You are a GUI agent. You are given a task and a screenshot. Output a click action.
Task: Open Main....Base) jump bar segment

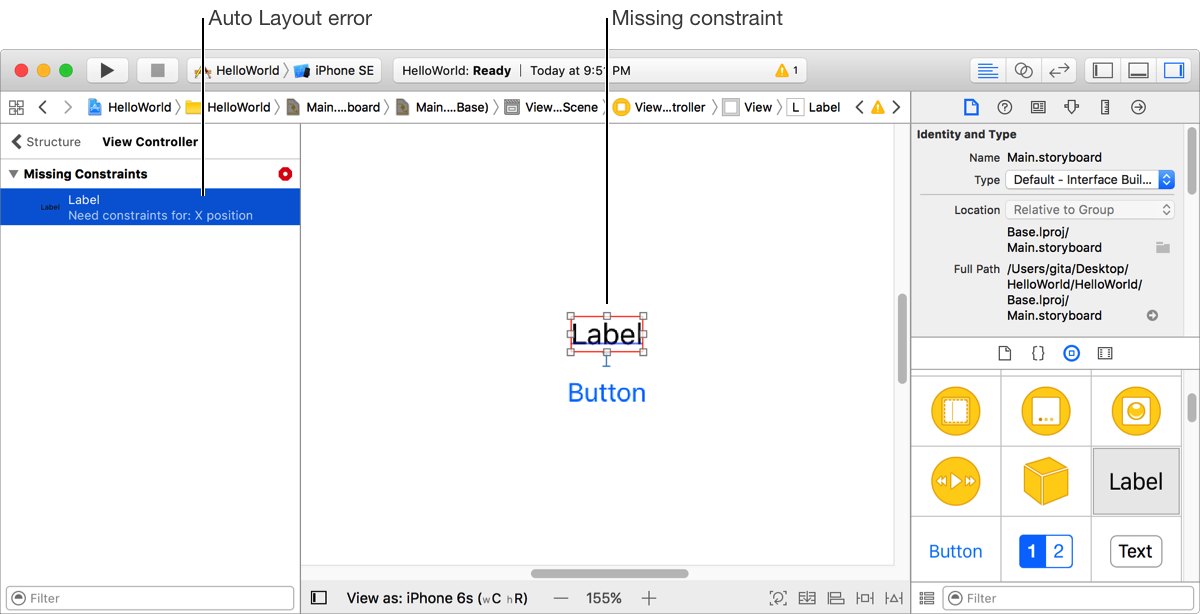[x=441, y=107]
